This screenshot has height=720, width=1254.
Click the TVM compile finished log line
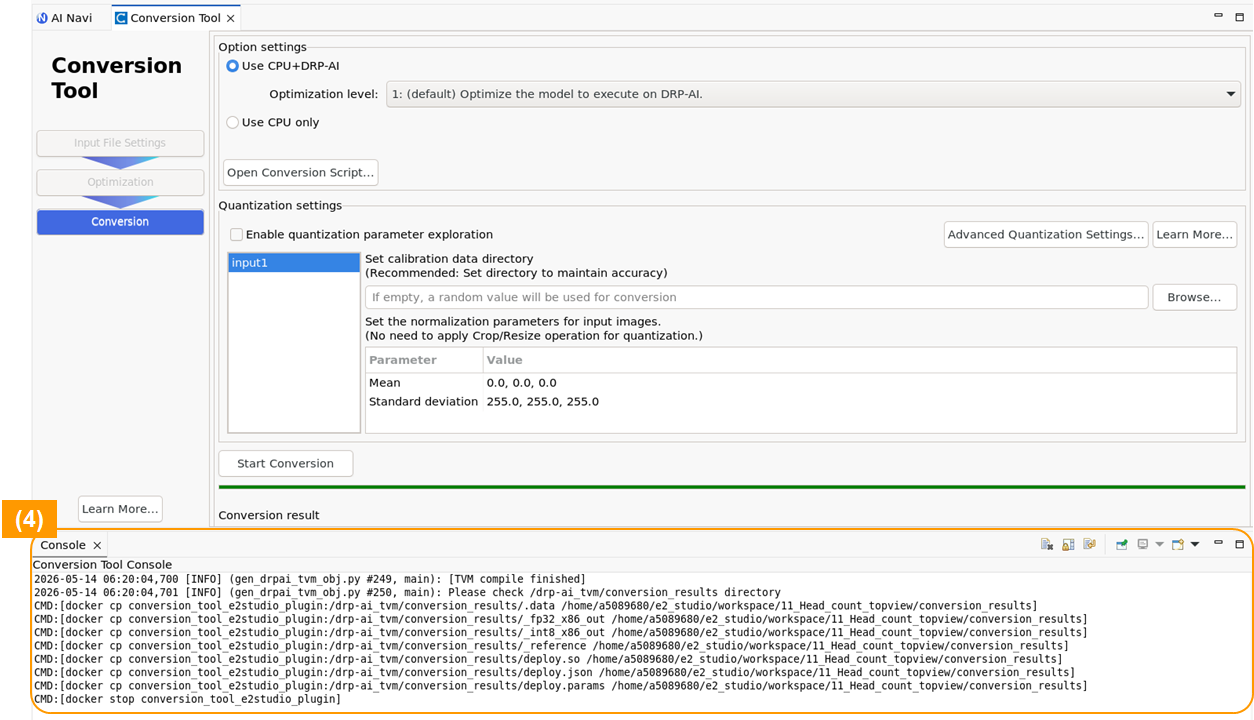coord(309,579)
